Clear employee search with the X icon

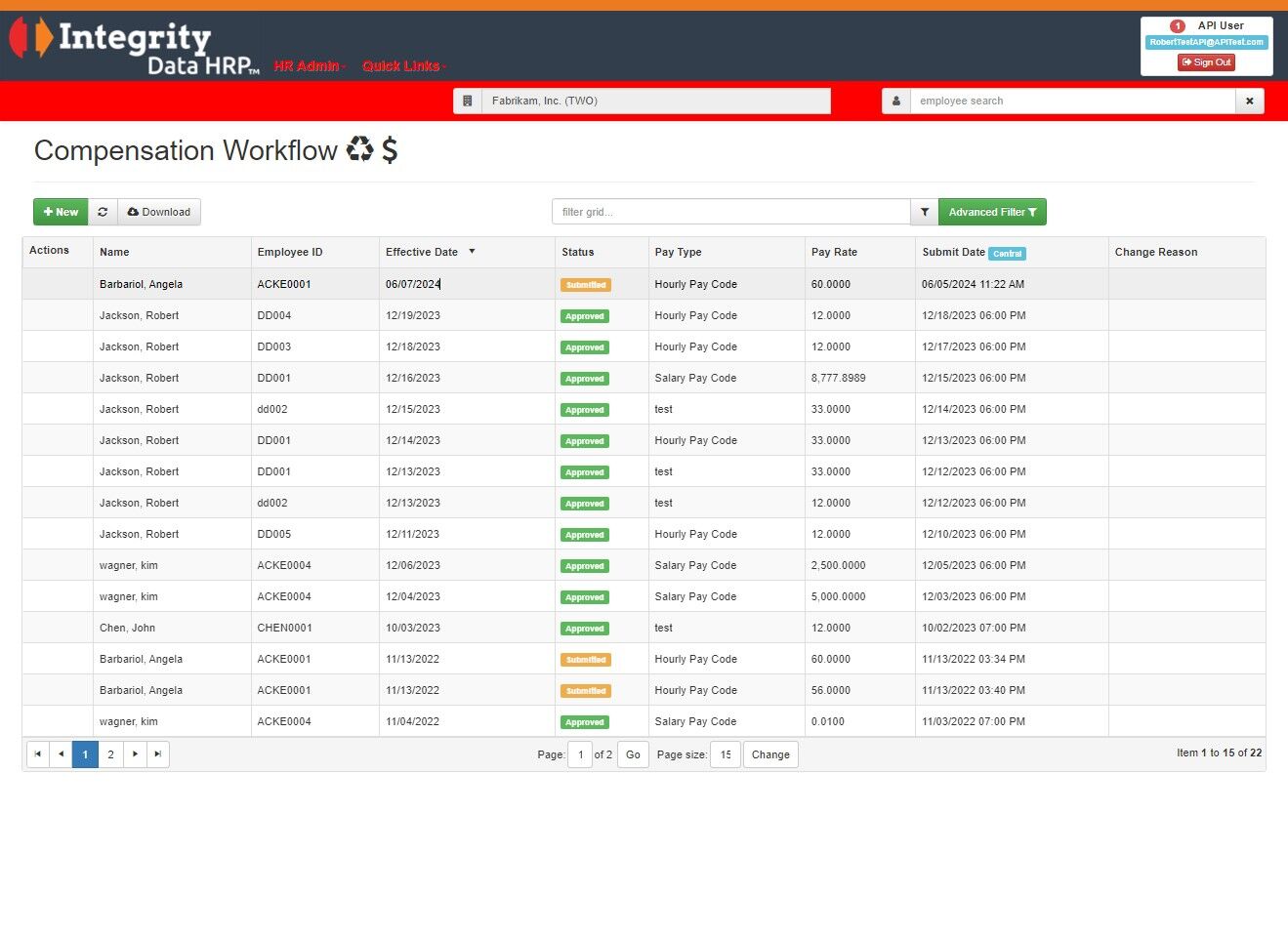point(1249,101)
